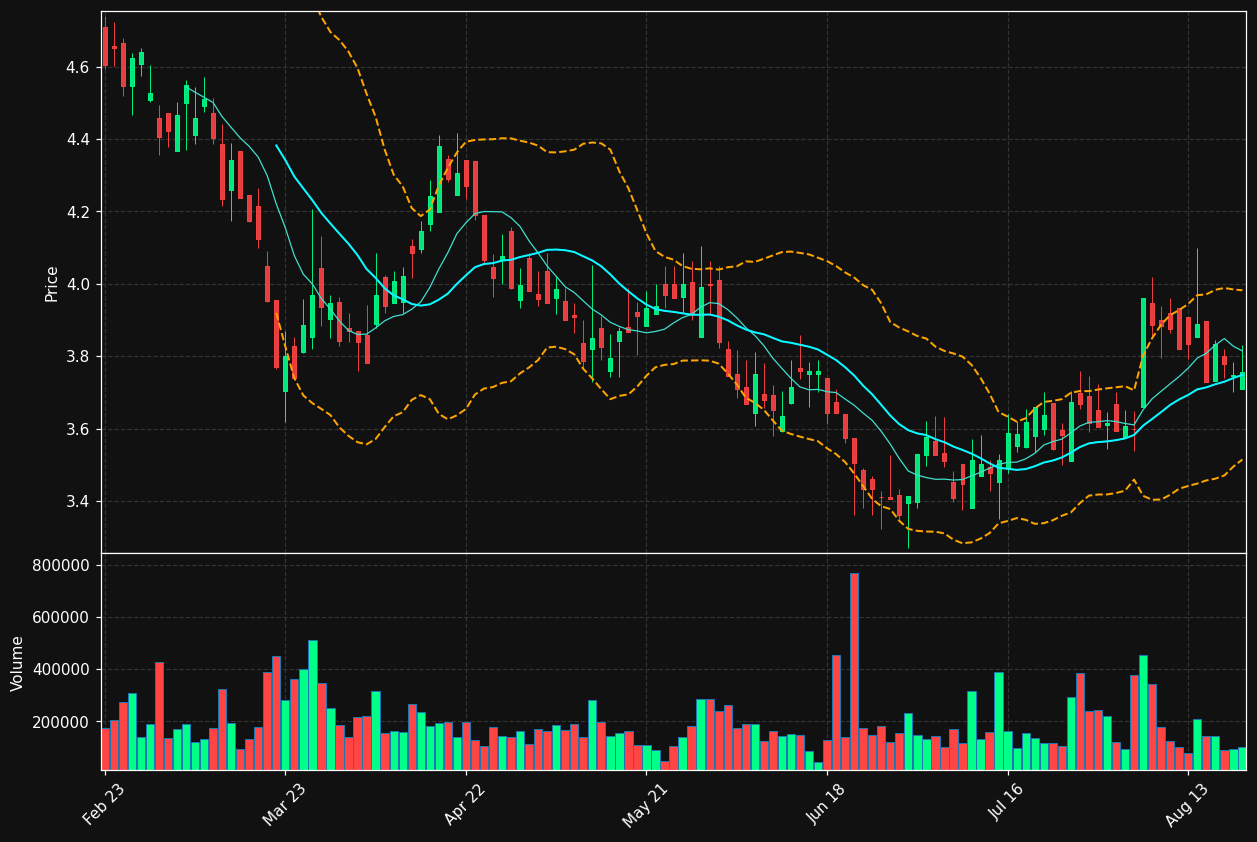Click the 200000 volume axis value
Image resolution: width=1257 pixels, height=842 pixels.
(62, 723)
